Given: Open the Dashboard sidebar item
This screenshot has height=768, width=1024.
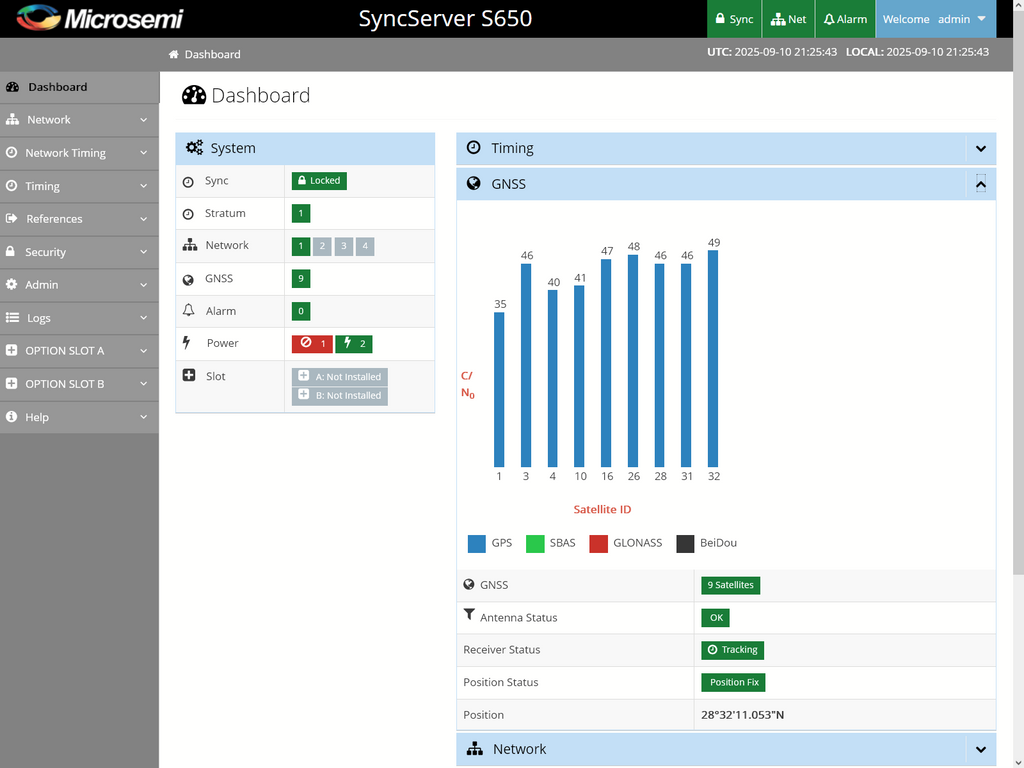Looking at the screenshot, I should pos(79,87).
